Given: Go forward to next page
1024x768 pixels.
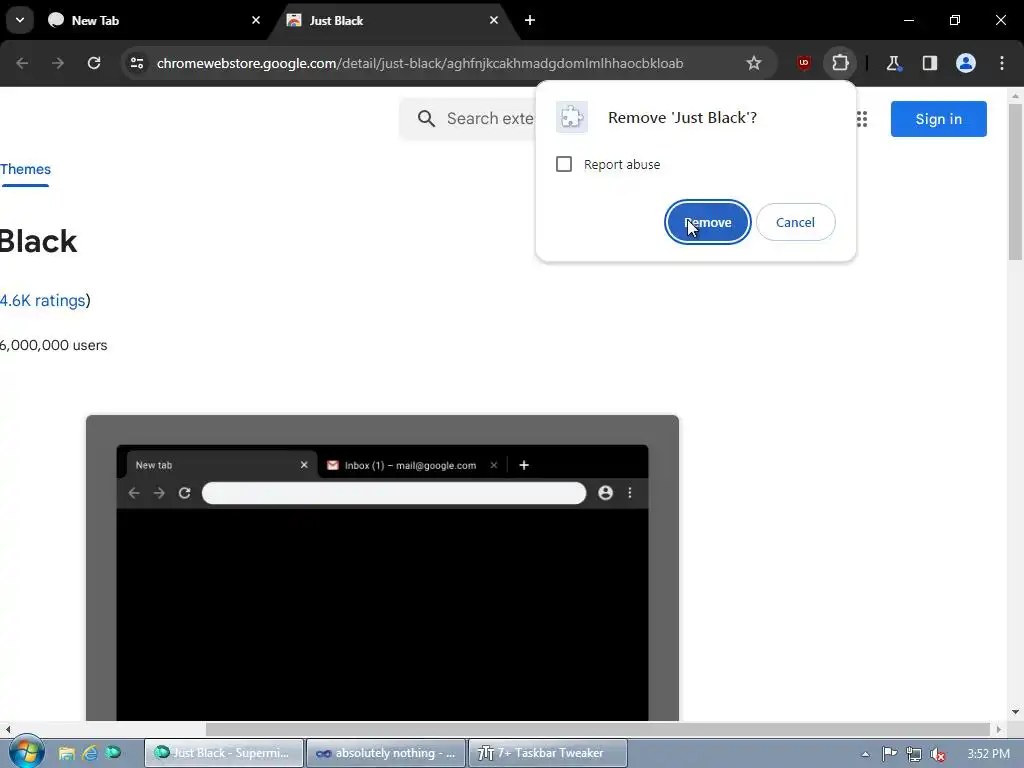Looking at the screenshot, I should (x=58, y=63).
